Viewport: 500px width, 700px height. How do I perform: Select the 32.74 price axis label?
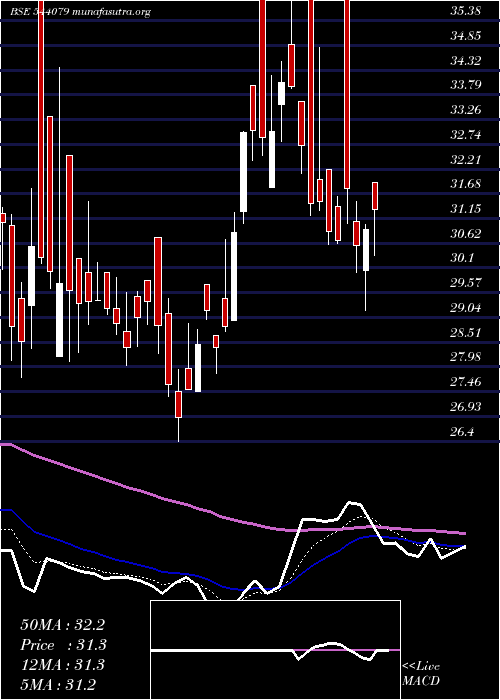click(466, 134)
